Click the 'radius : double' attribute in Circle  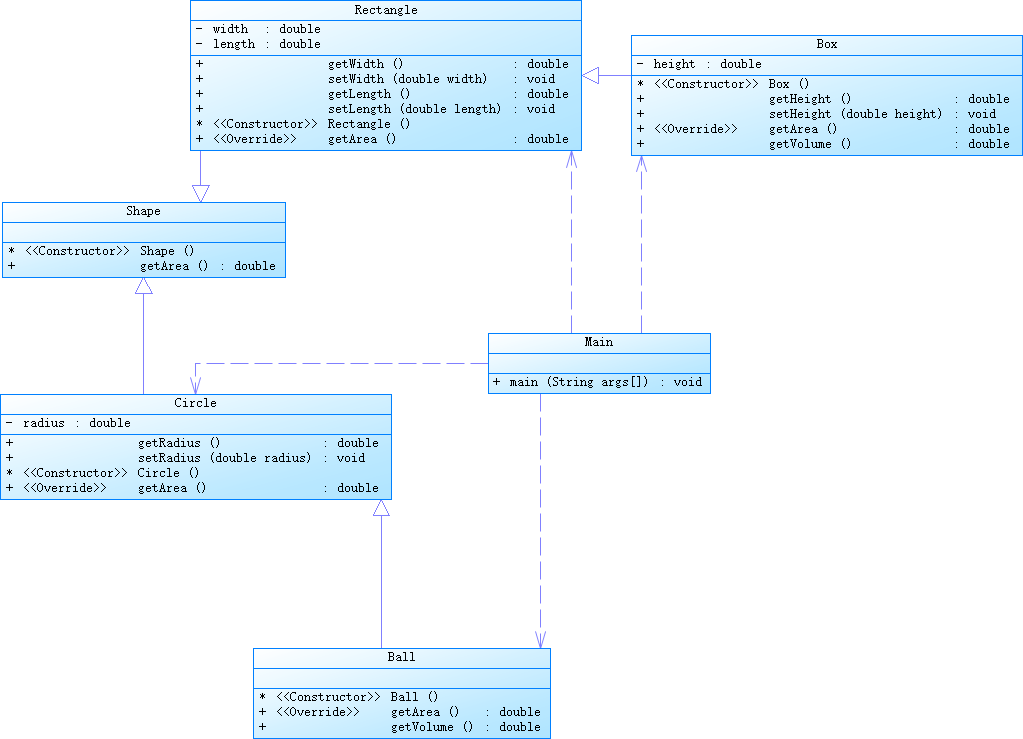pyautogui.click(x=69, y=423)
